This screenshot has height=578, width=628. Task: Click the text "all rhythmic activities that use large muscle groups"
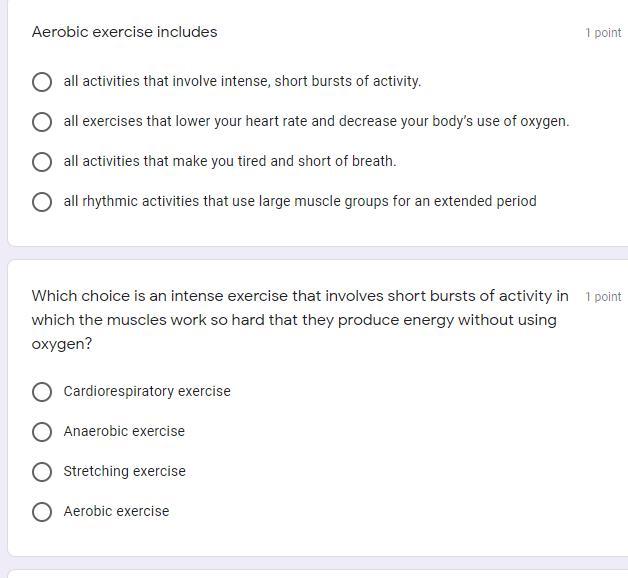[x=299, y=201]
